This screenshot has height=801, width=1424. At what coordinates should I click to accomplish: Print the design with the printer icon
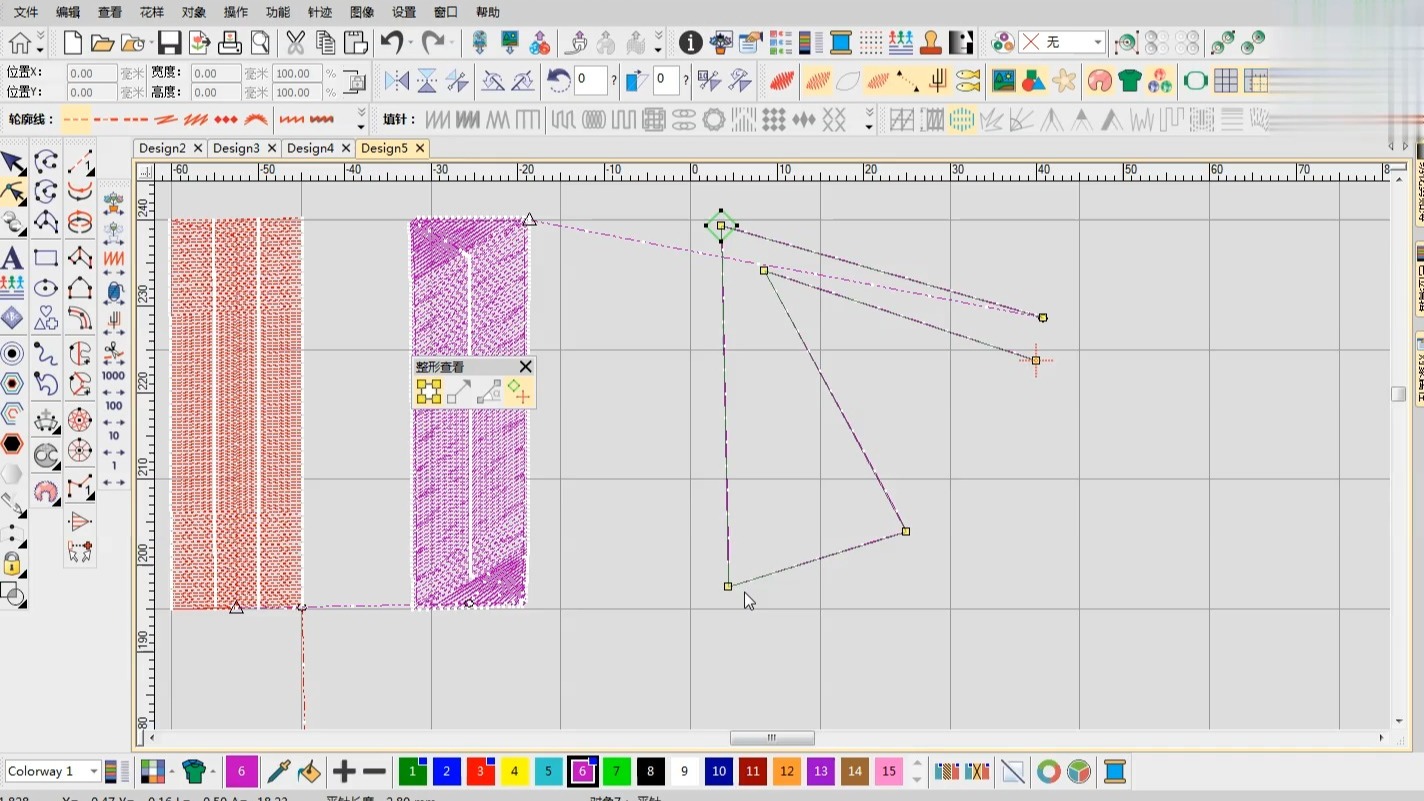point(230,43)
